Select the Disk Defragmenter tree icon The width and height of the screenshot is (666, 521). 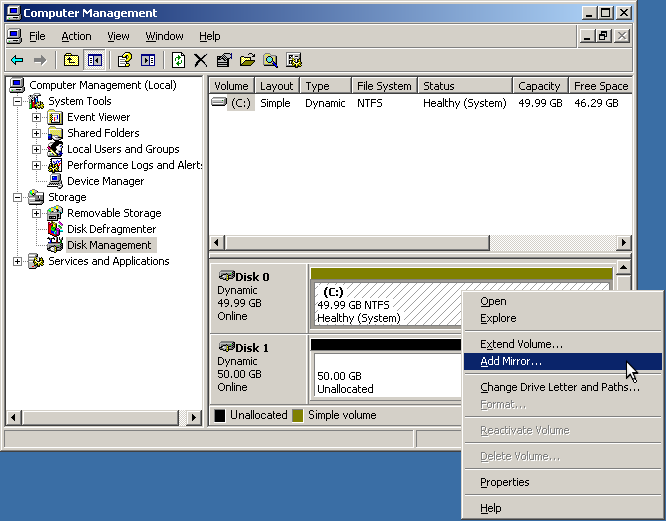(55, 229)
